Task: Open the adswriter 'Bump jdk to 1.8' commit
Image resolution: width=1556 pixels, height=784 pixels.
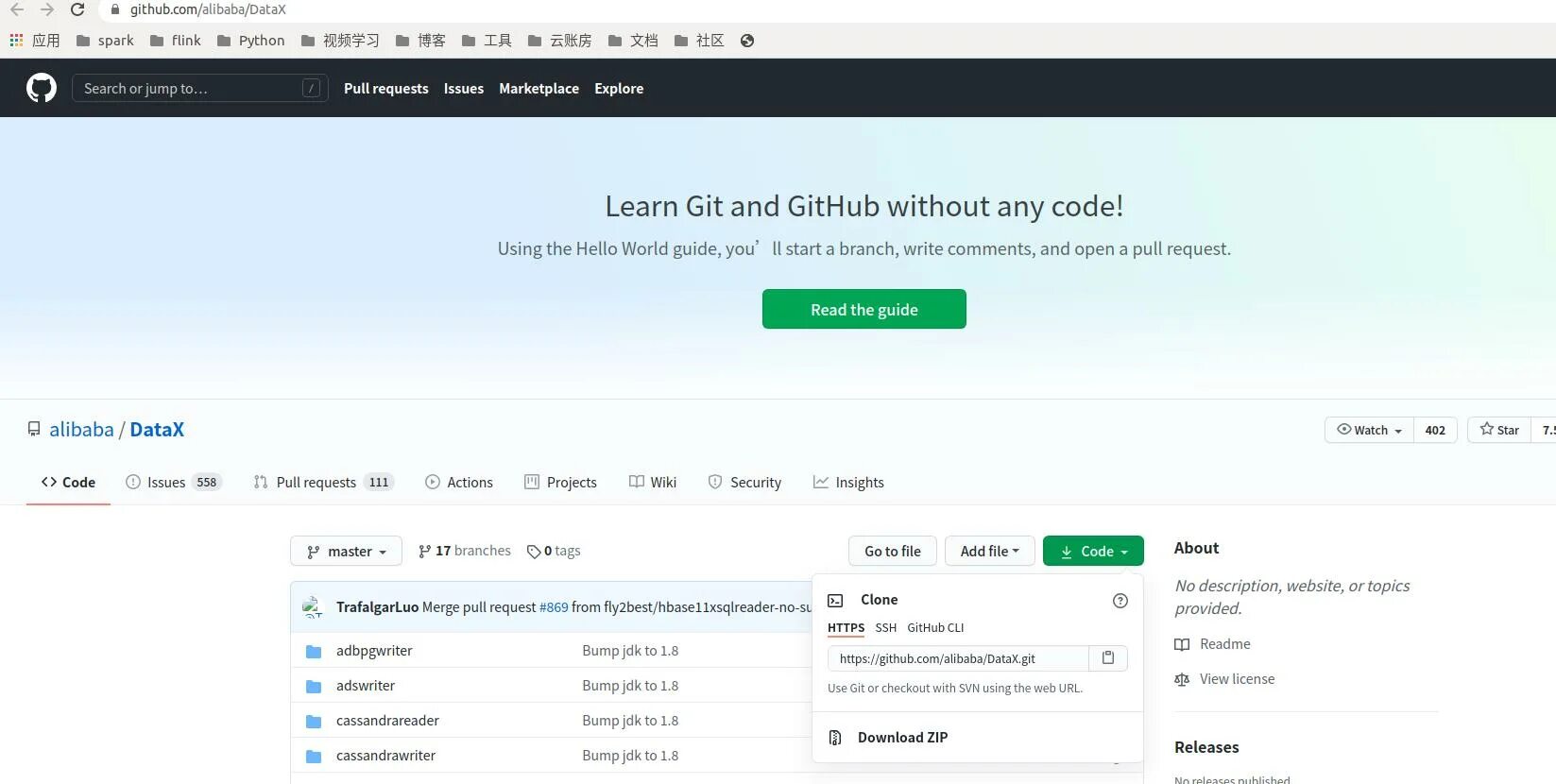Action: tap(630, 686)
